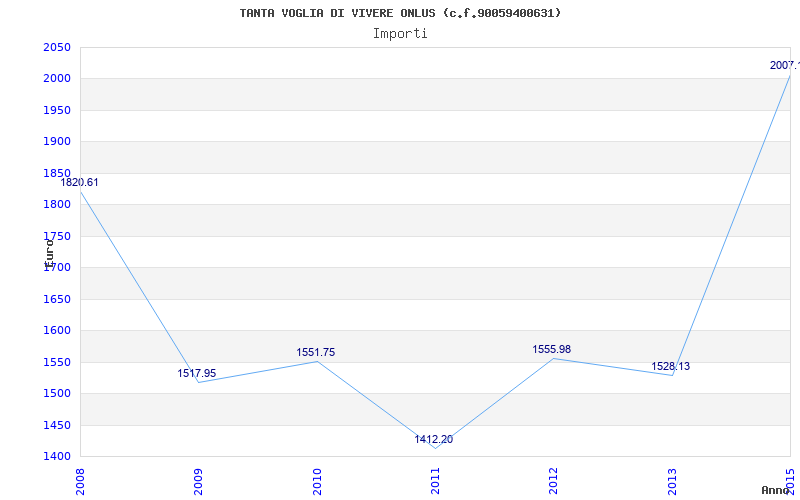Click the partially visible 2007 peak label

click(785, 65)
